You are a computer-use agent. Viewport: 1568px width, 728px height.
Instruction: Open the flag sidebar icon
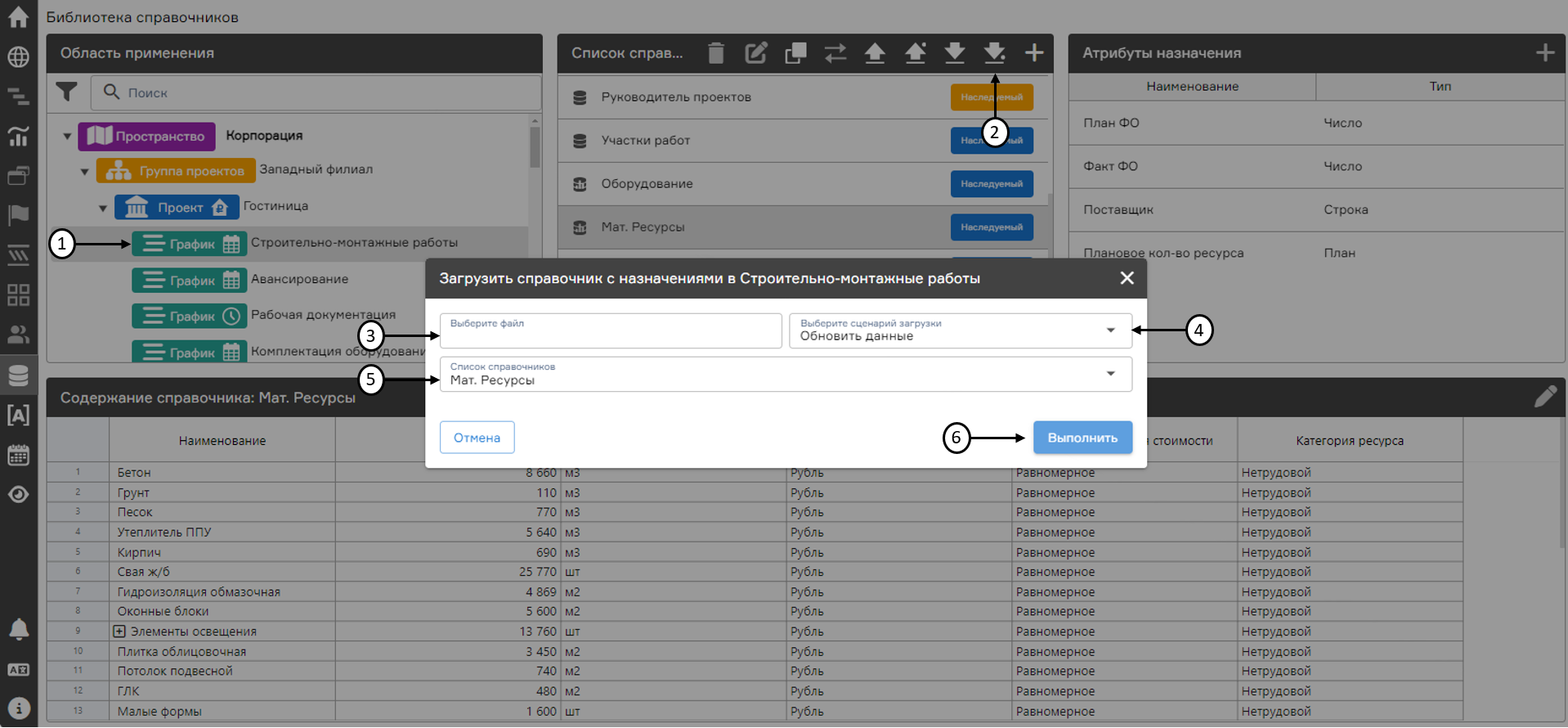point(18,215)
